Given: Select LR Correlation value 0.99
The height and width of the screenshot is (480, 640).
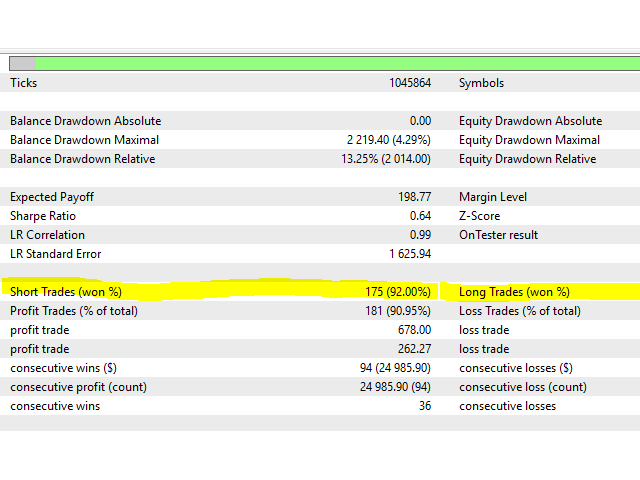Looking at the screenshot, I should pyautogui.click(x=420, y=235).
